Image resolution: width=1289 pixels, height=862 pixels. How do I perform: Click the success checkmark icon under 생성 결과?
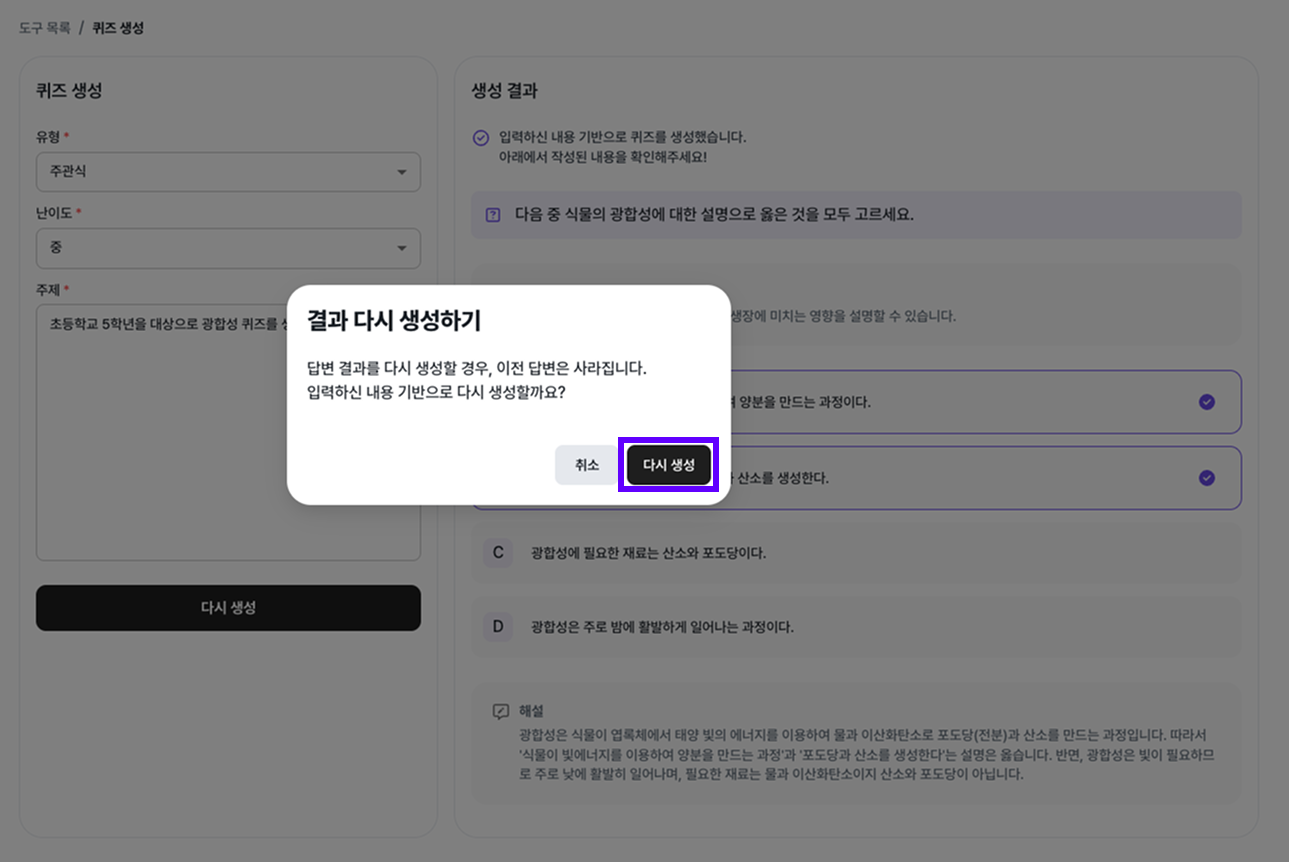[x=479, y=139]
